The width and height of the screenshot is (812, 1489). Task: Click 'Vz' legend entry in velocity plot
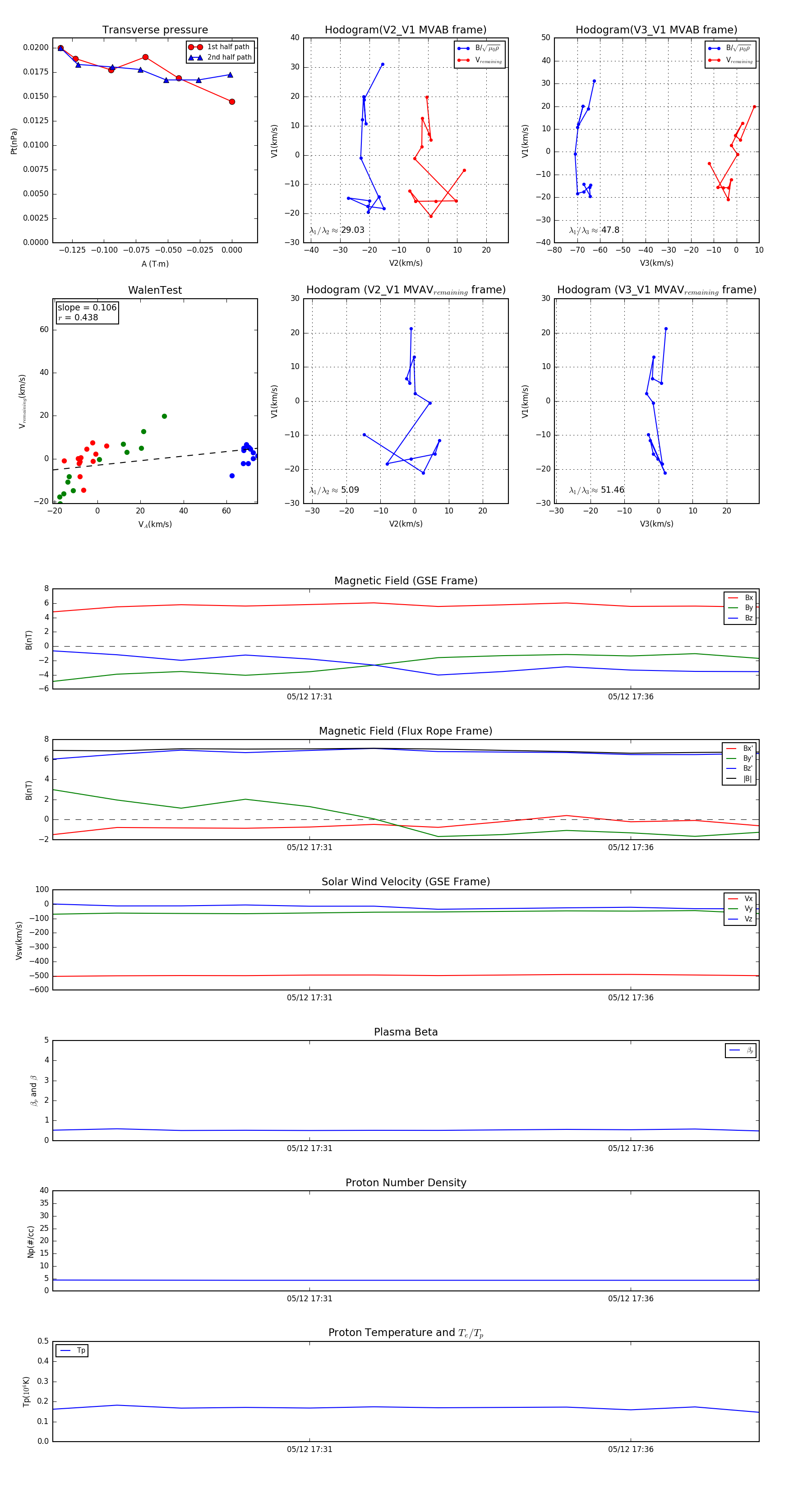point(740,919)
